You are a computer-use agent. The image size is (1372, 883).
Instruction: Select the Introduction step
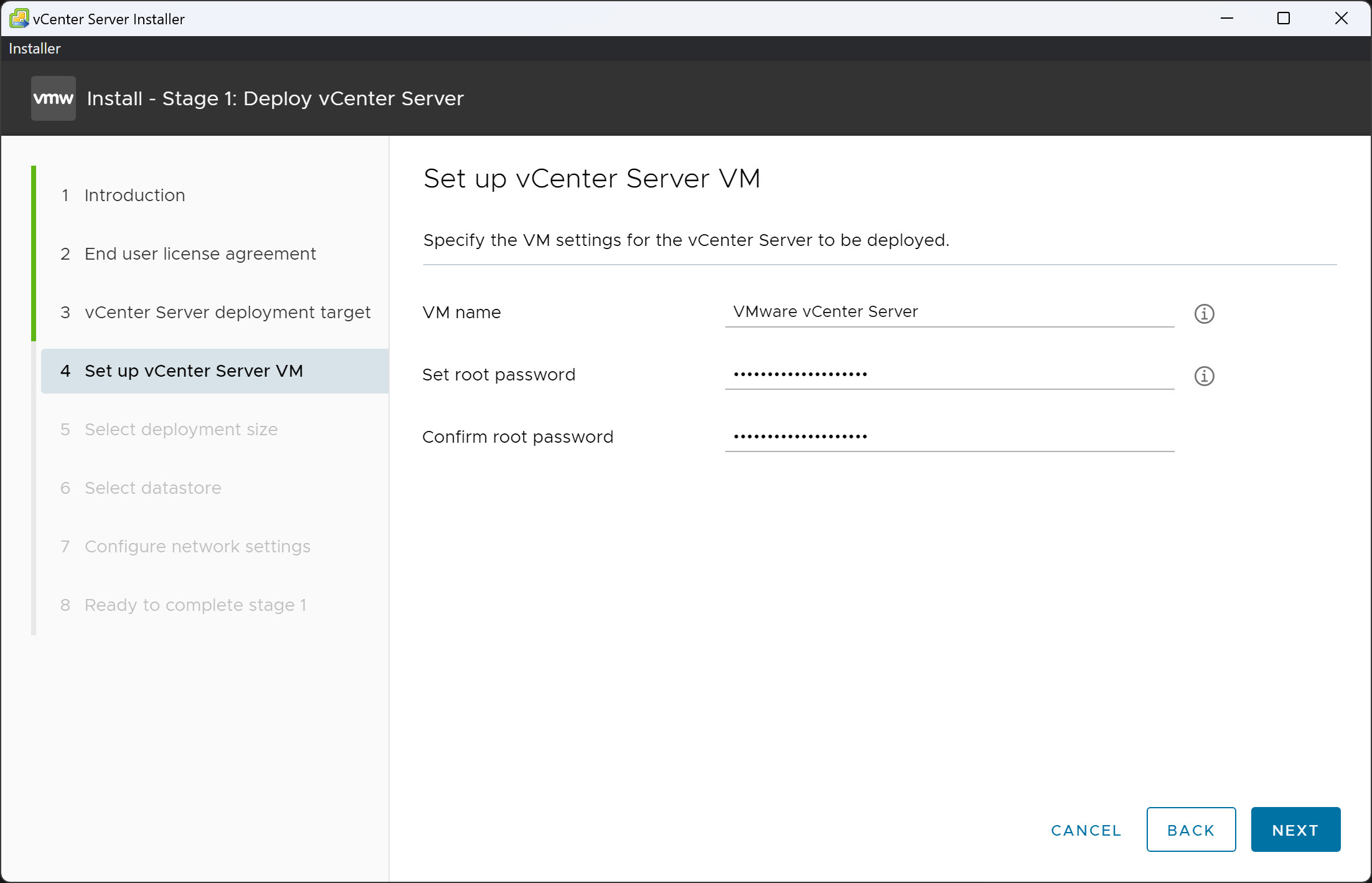click(x=134, y=195)
